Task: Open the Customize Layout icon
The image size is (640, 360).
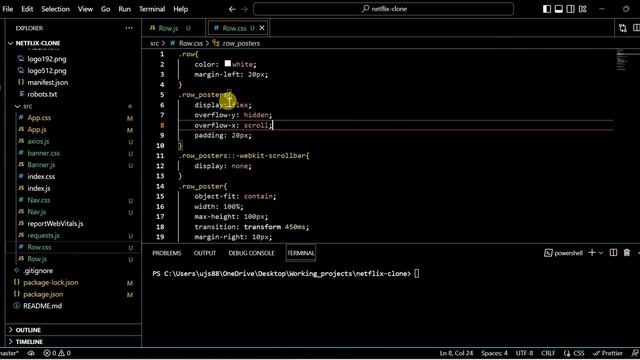Action: (582, 9)
